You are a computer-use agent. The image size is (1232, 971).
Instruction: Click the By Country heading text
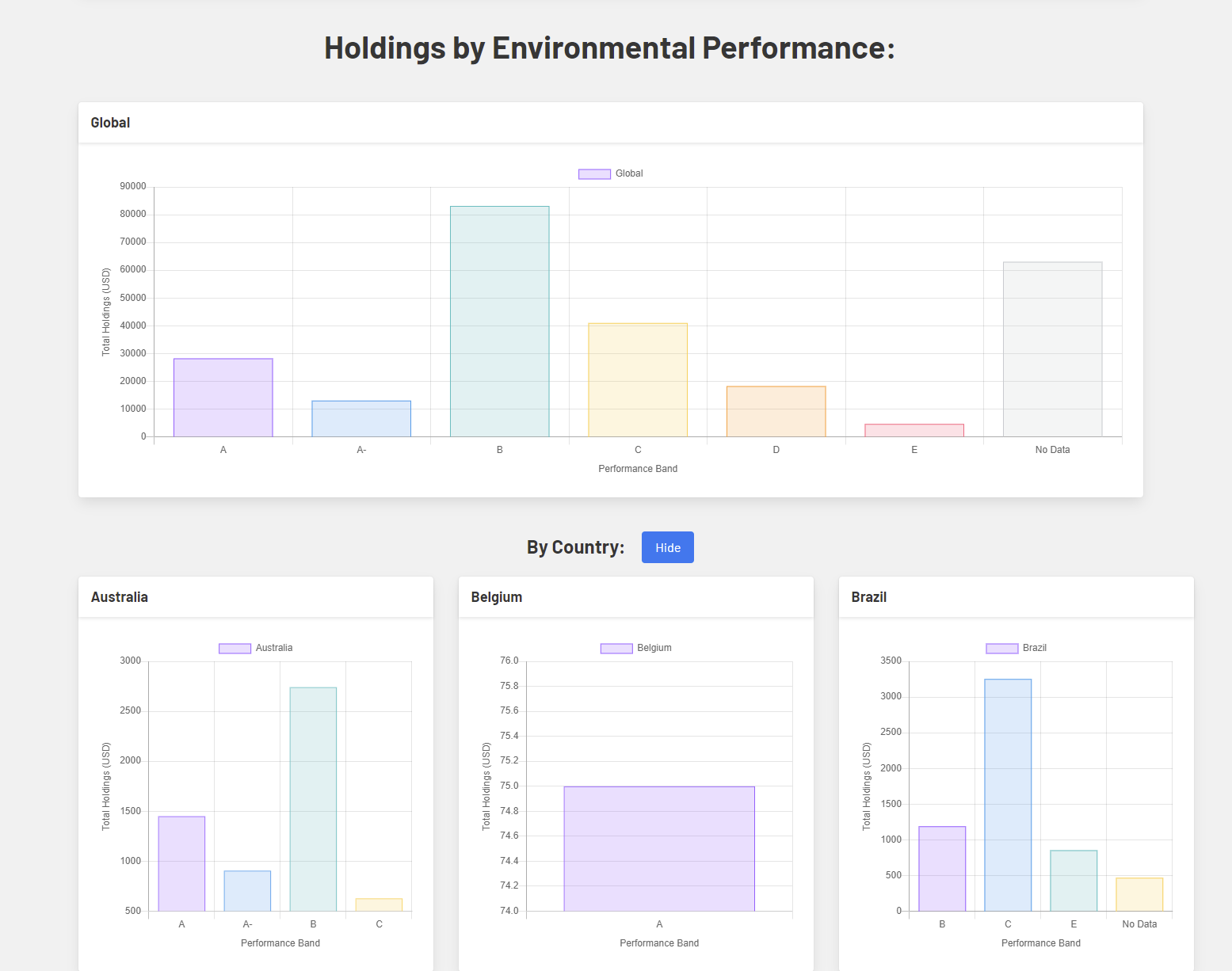click(576, 547)
